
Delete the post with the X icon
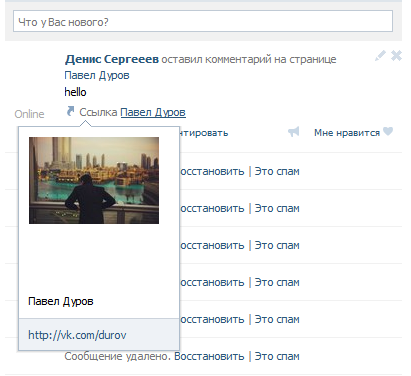(396, 56)
